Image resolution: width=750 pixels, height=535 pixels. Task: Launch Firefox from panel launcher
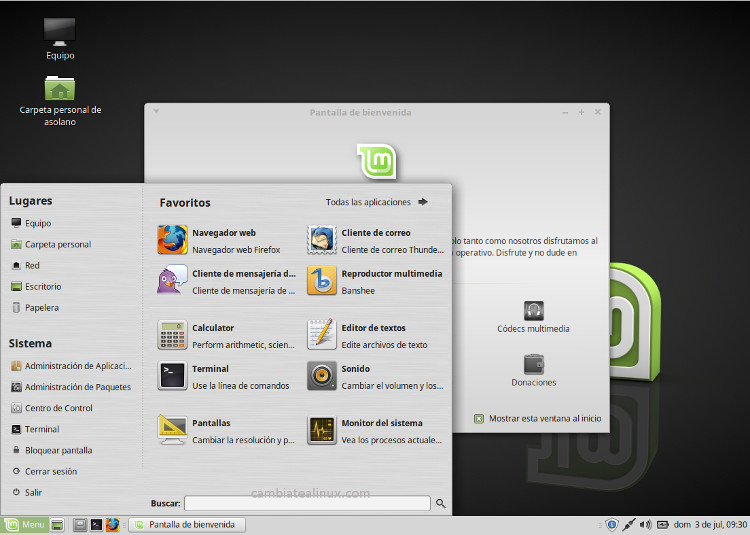(113, 525)
